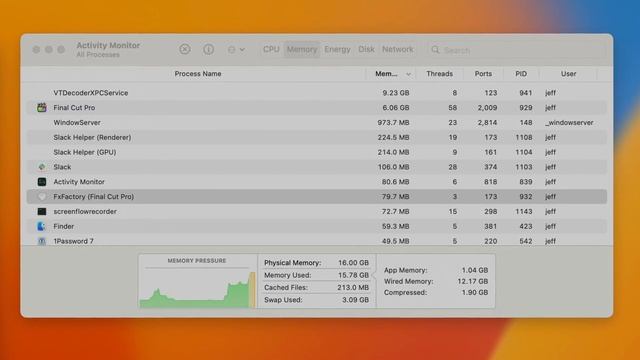Select the Final Cut Pro process name
Screen dimensions: 640x360
click(74, 108)
